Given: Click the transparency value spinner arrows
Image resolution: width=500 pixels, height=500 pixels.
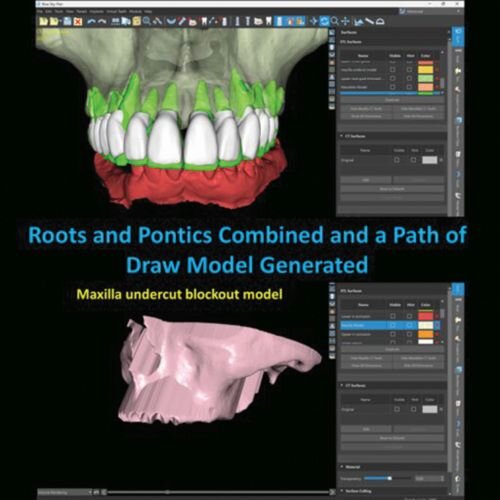Looking at the screenshot, I should tap(442, 478).
